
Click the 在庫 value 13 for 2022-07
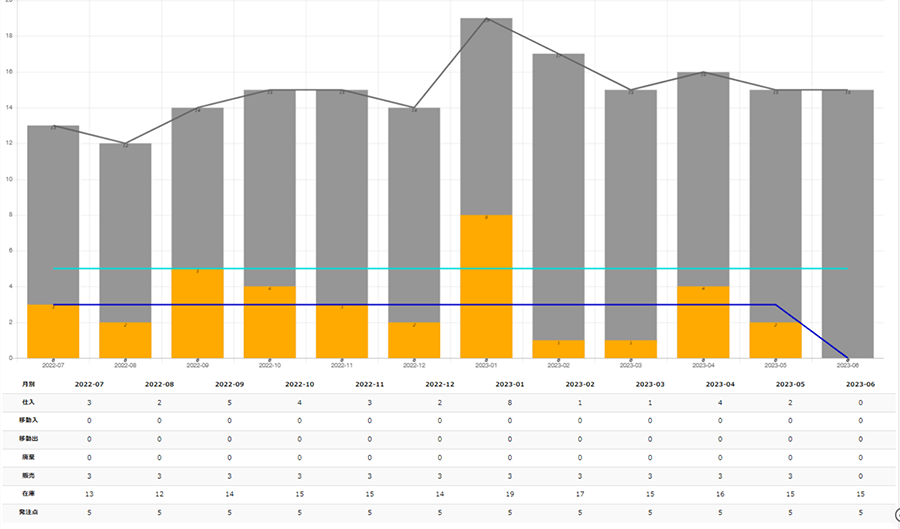tap(89, 494)
